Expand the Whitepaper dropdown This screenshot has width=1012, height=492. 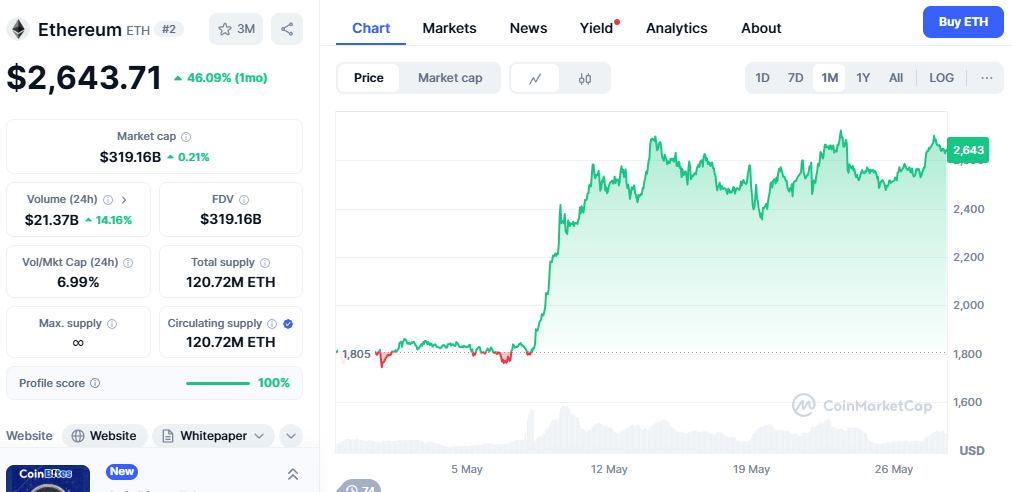point(213,436)
